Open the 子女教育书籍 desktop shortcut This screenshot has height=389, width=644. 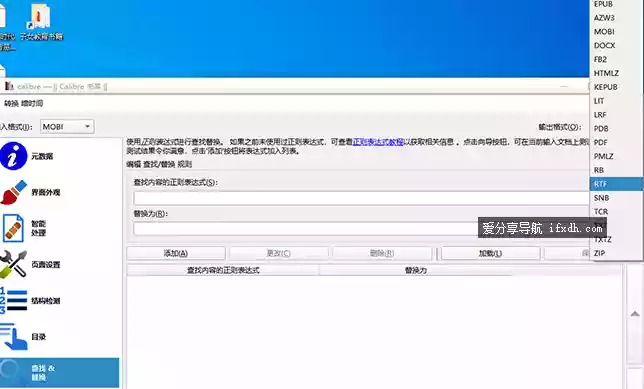41,23
